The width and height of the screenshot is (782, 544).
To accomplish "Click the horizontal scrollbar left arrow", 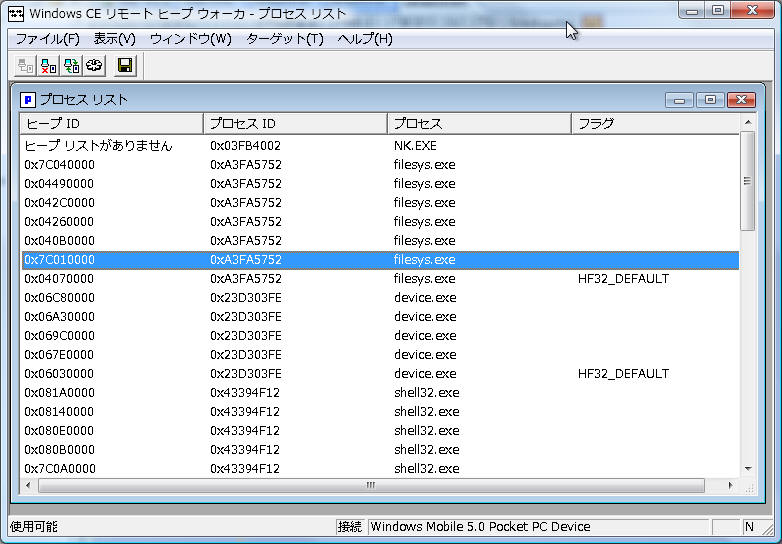I will 28,485.
